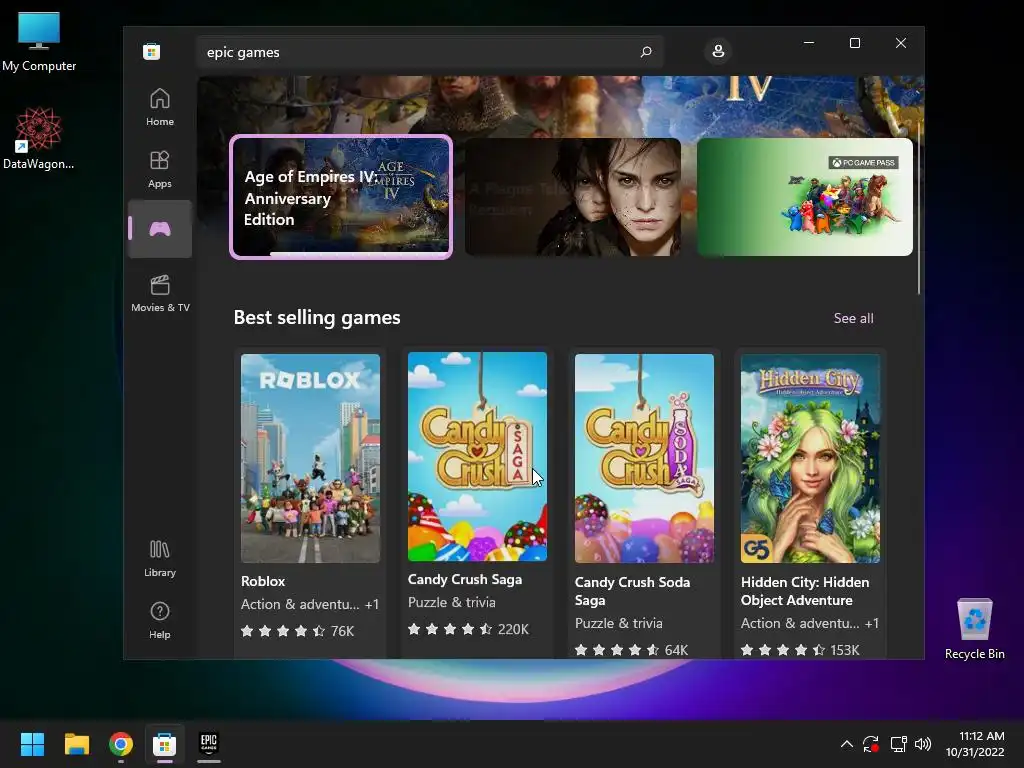This screenshot has width=1024, height=768.
Task: Click the search box containing epic games
Action: (x=430, y=52)
